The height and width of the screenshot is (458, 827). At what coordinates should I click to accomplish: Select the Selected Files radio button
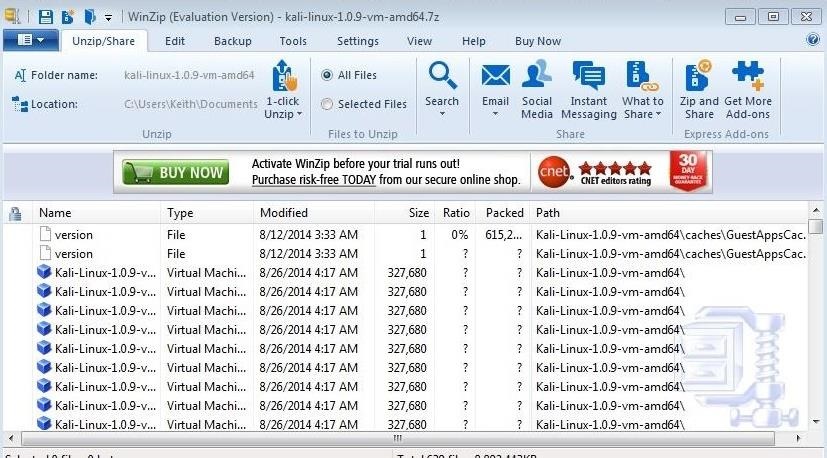pyautogui.click(x=327, y=104)
